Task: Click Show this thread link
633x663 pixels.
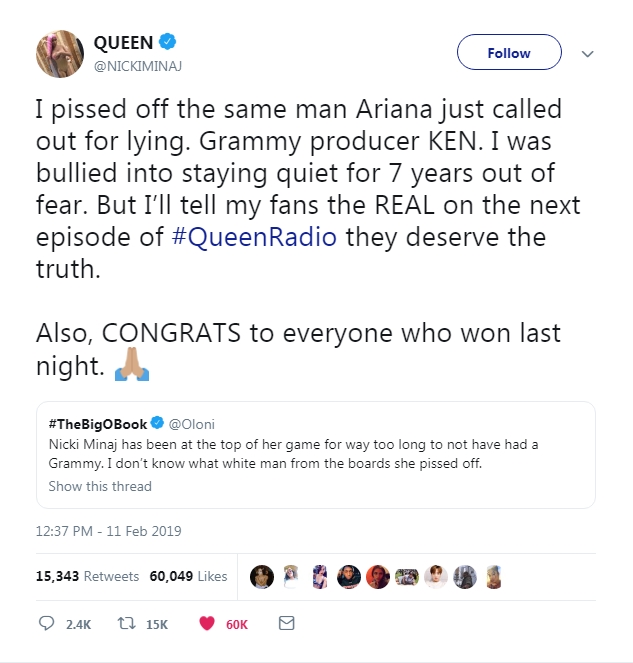Action: point(100,486)
